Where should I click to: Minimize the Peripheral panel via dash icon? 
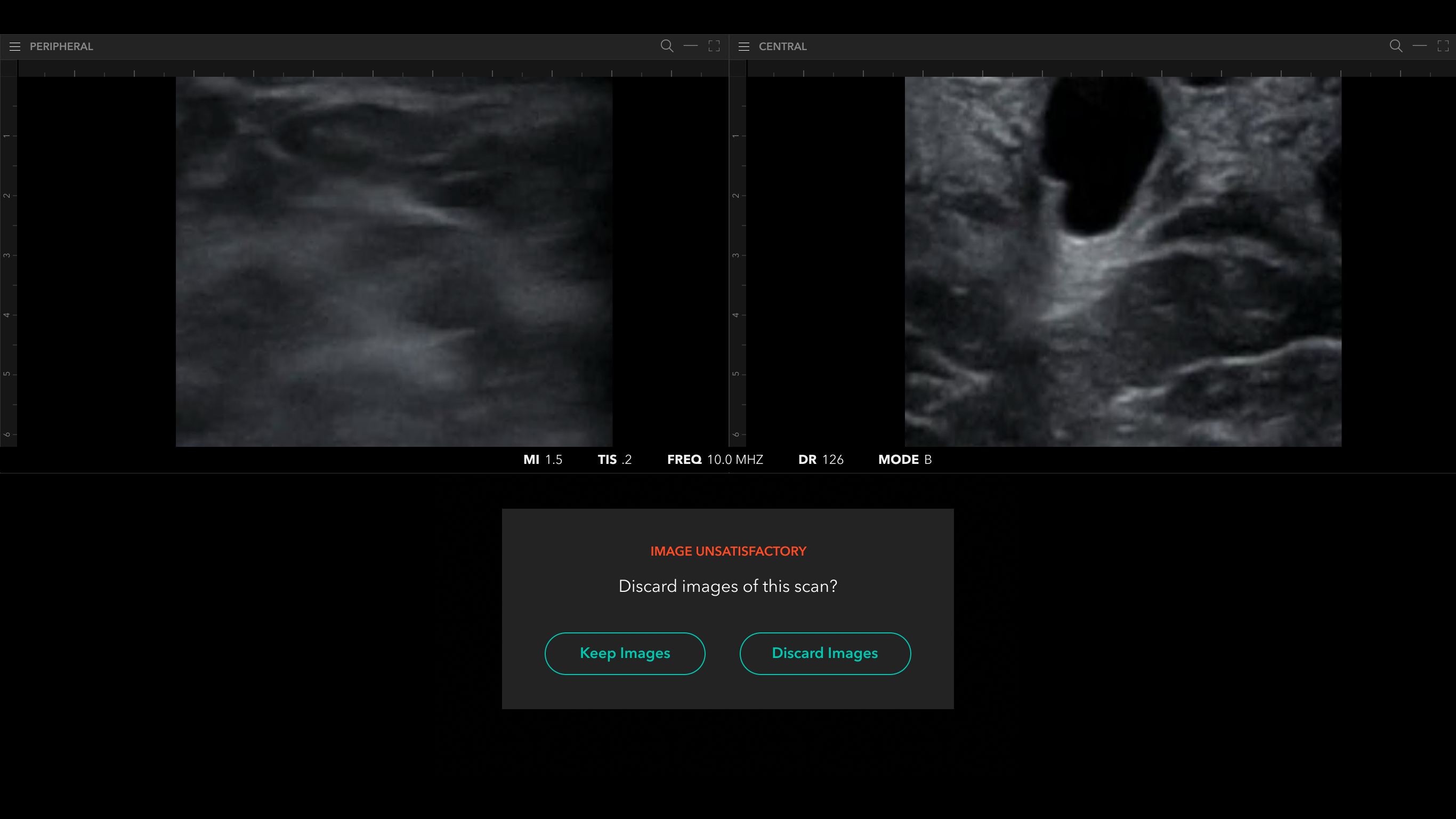click(x=690, y=46)
